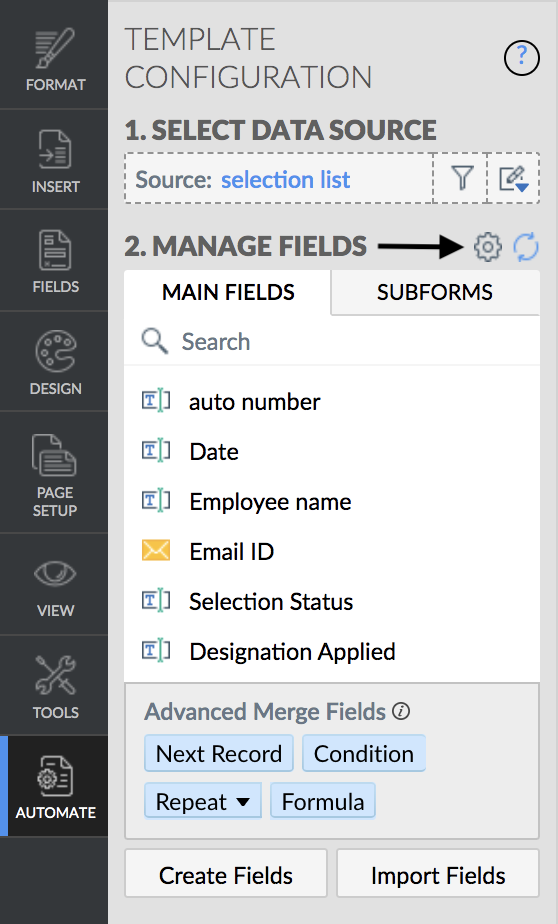Select the Main Fields tab

[x=228, y=292]
